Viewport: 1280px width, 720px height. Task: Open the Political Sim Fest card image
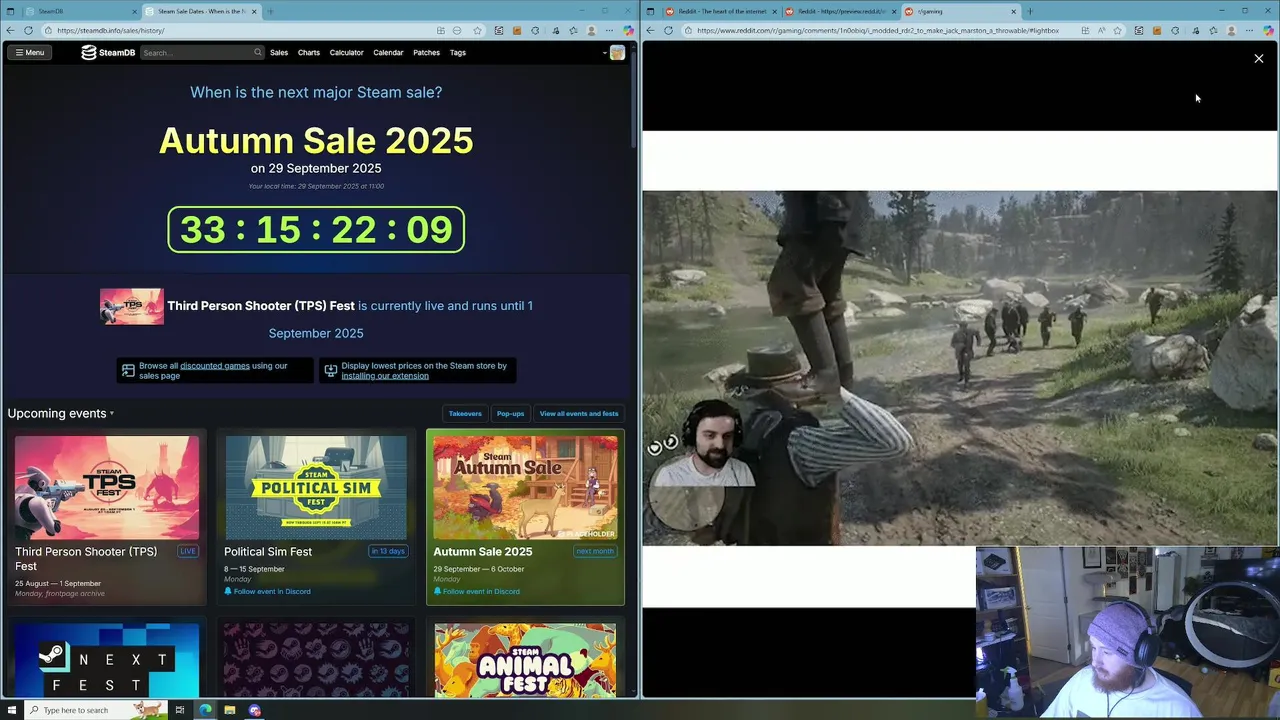click(316, 487)
